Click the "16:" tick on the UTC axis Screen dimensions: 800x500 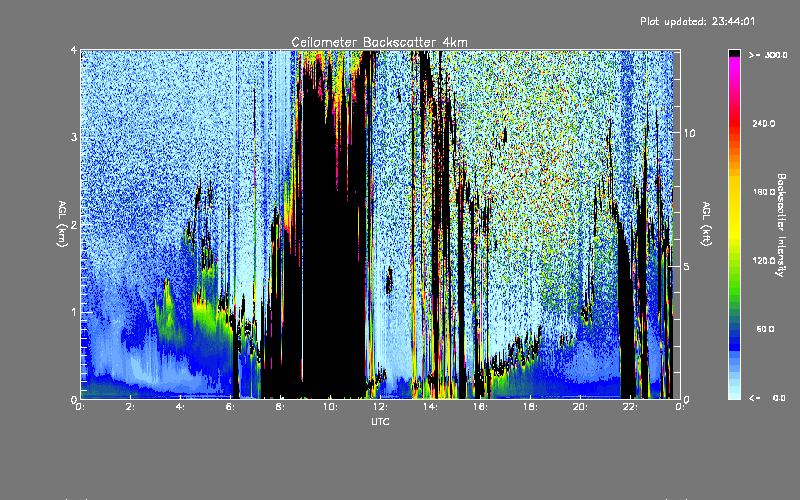click(x=480, y=407)
